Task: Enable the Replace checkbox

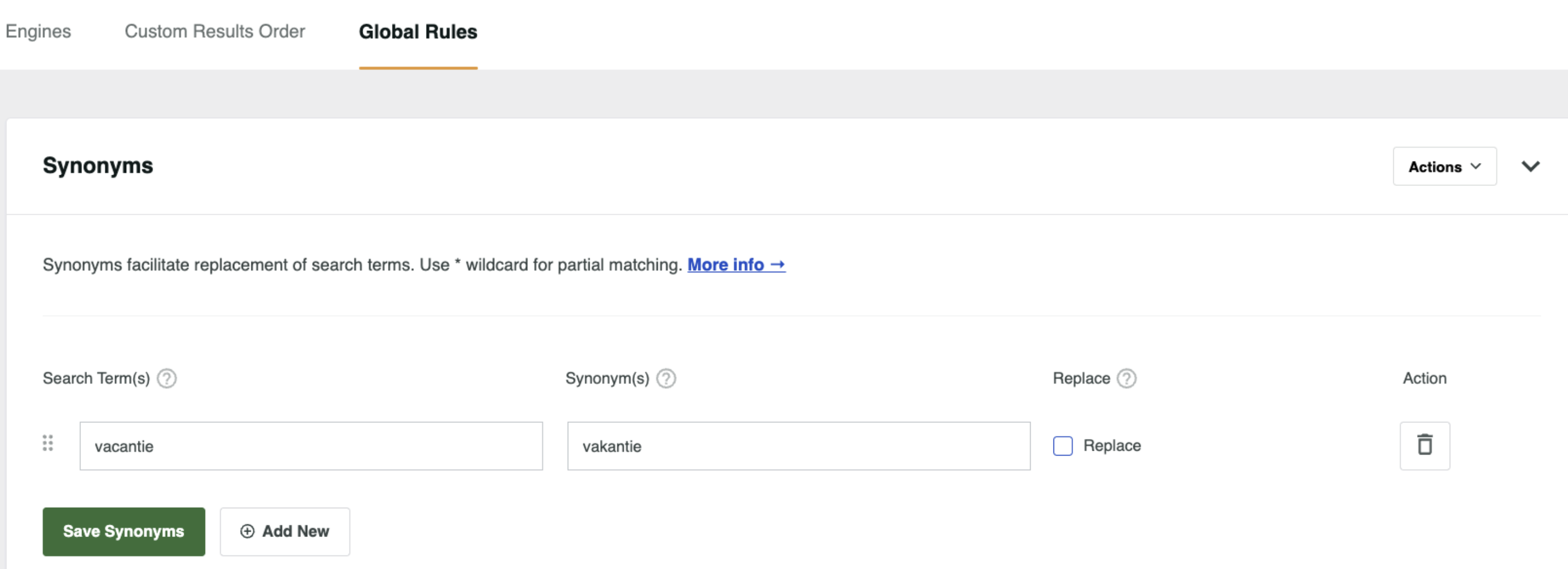Action: (1063, 446)
